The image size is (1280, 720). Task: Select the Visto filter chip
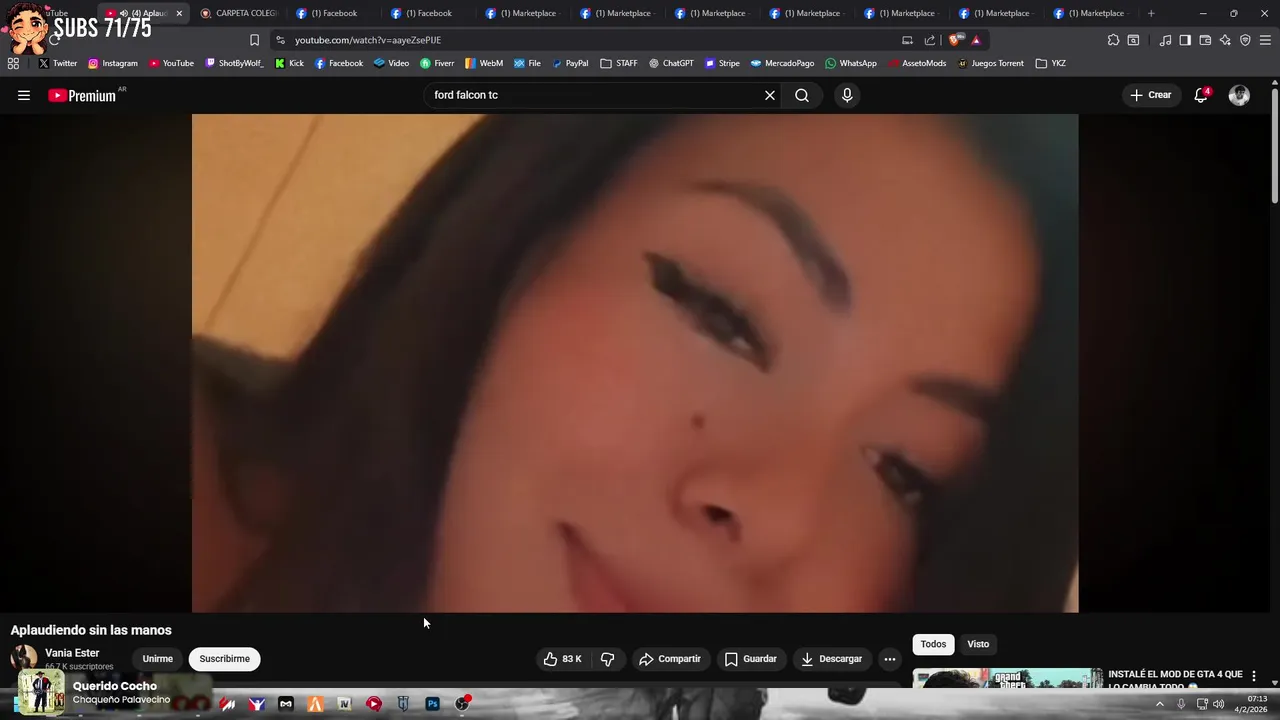click(x=978, y=644)
